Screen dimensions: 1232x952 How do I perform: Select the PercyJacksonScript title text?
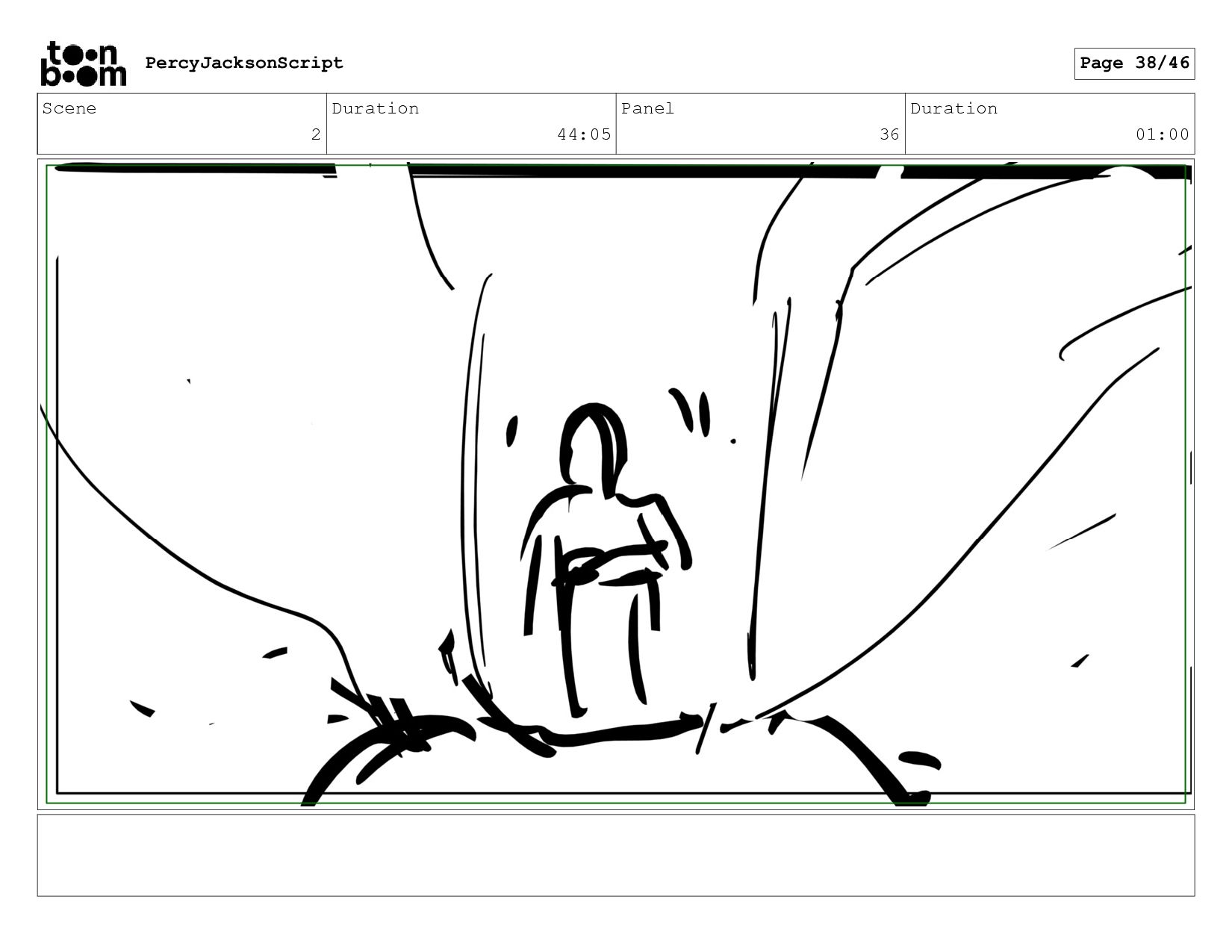[244, 63]
